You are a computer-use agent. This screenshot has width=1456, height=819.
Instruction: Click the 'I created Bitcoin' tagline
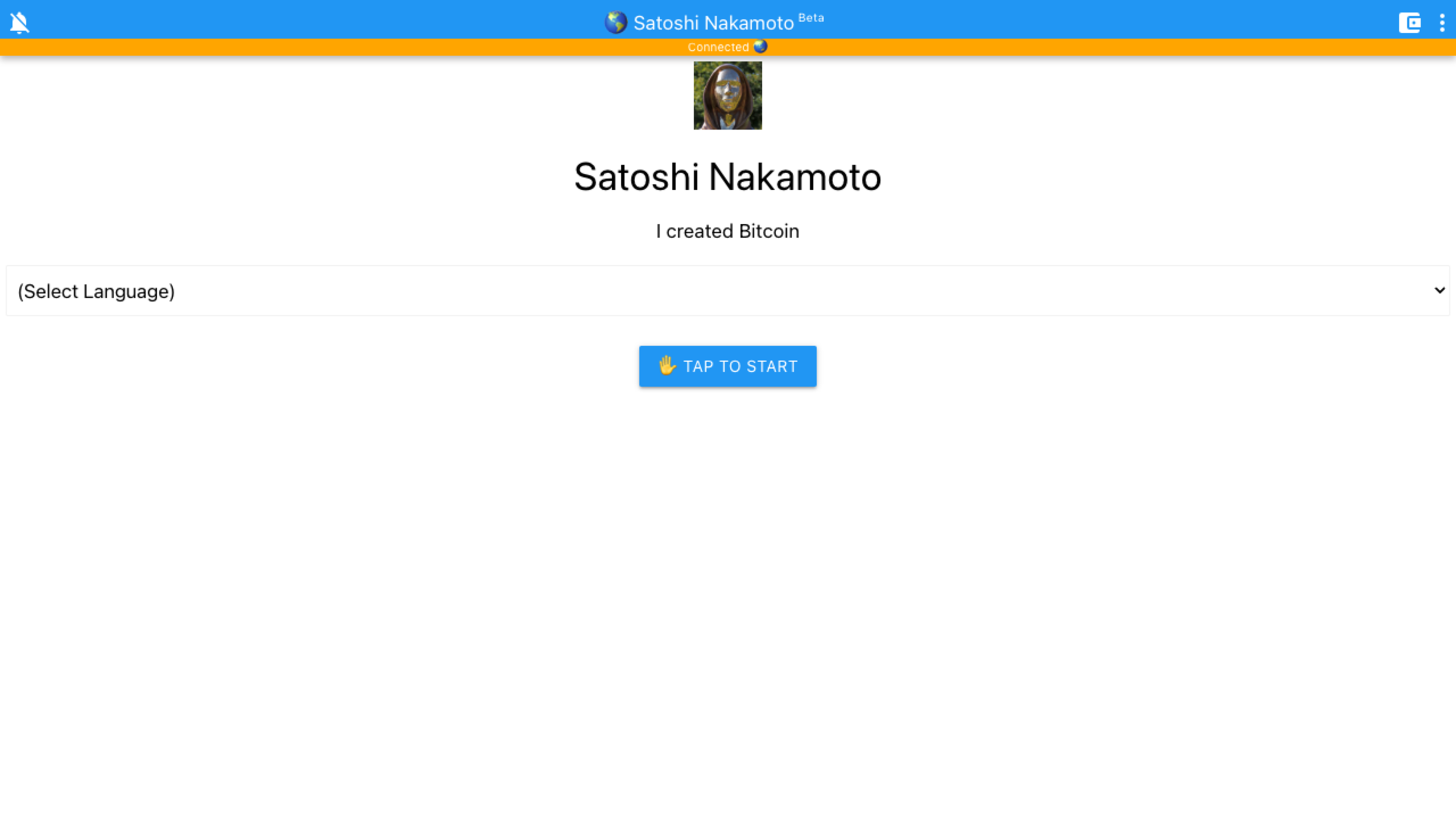[x=728, y=231]
